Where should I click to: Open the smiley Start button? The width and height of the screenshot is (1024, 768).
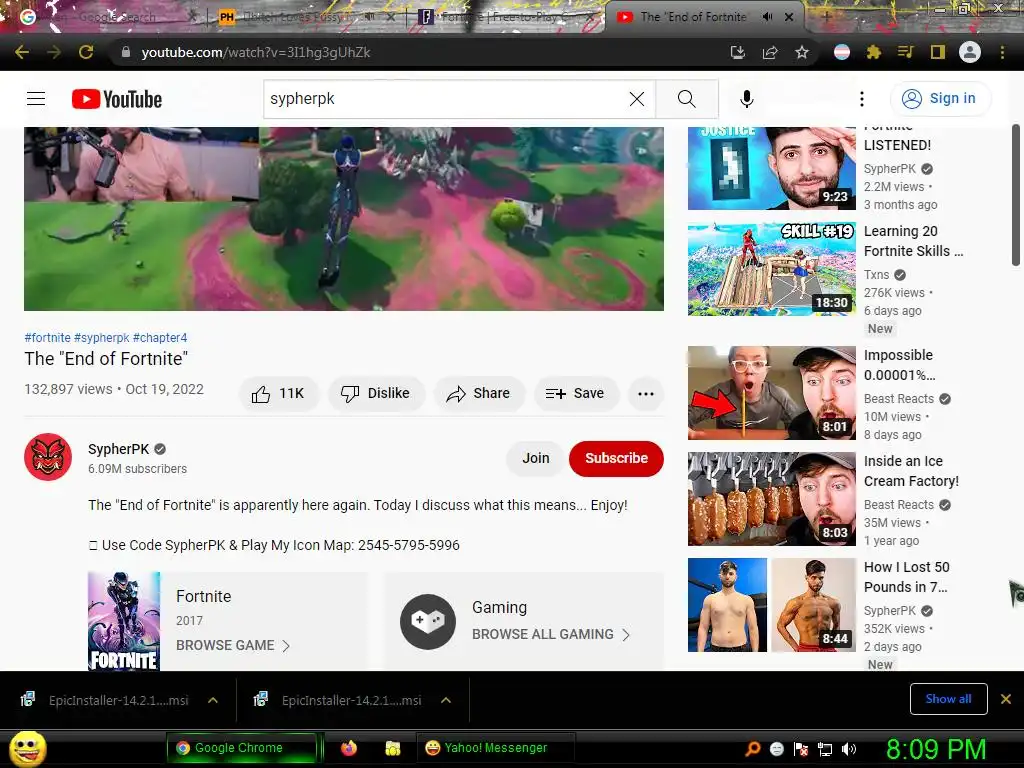pos(27,748)
